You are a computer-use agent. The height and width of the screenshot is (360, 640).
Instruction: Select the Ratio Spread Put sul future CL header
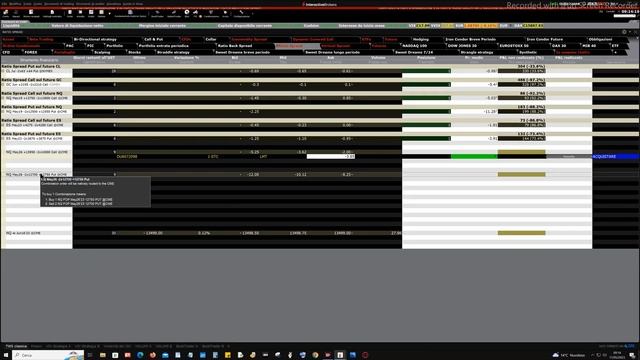click(x=31, y=66)
